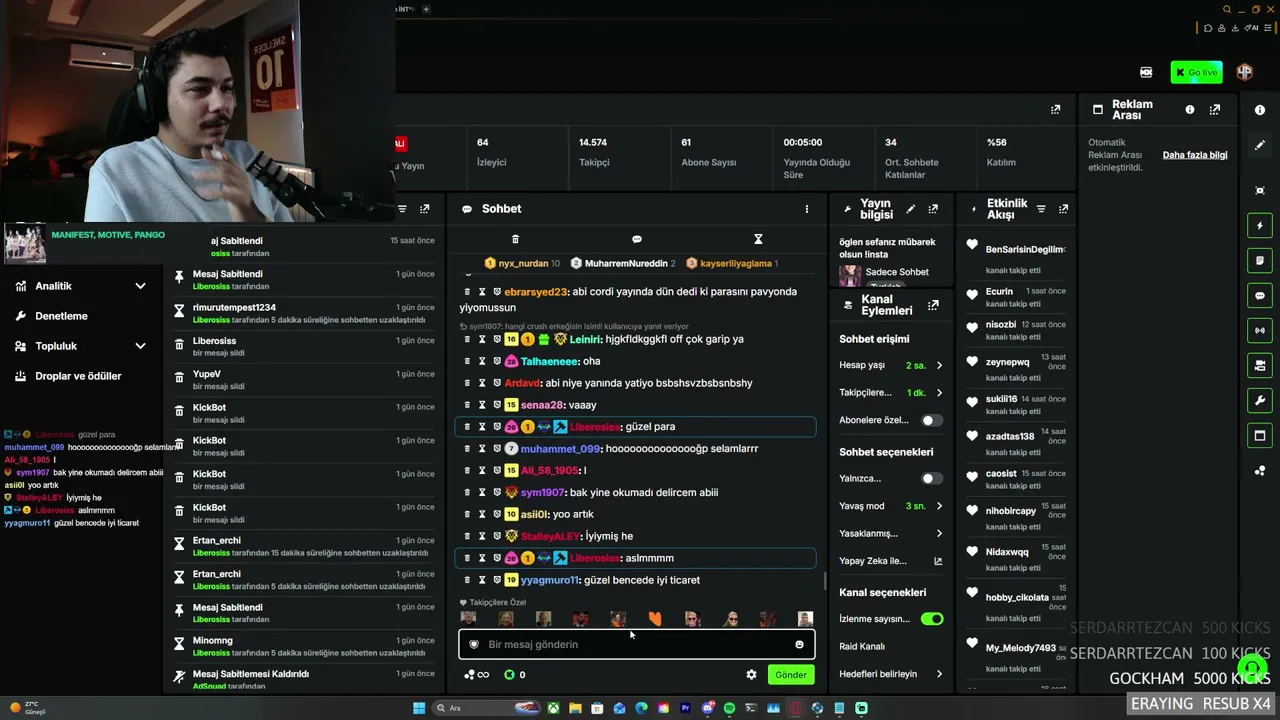Toggle the Yalnızca... chat option switch
This screenshot has width=1280, height=720.
click(x=931, y=479)
